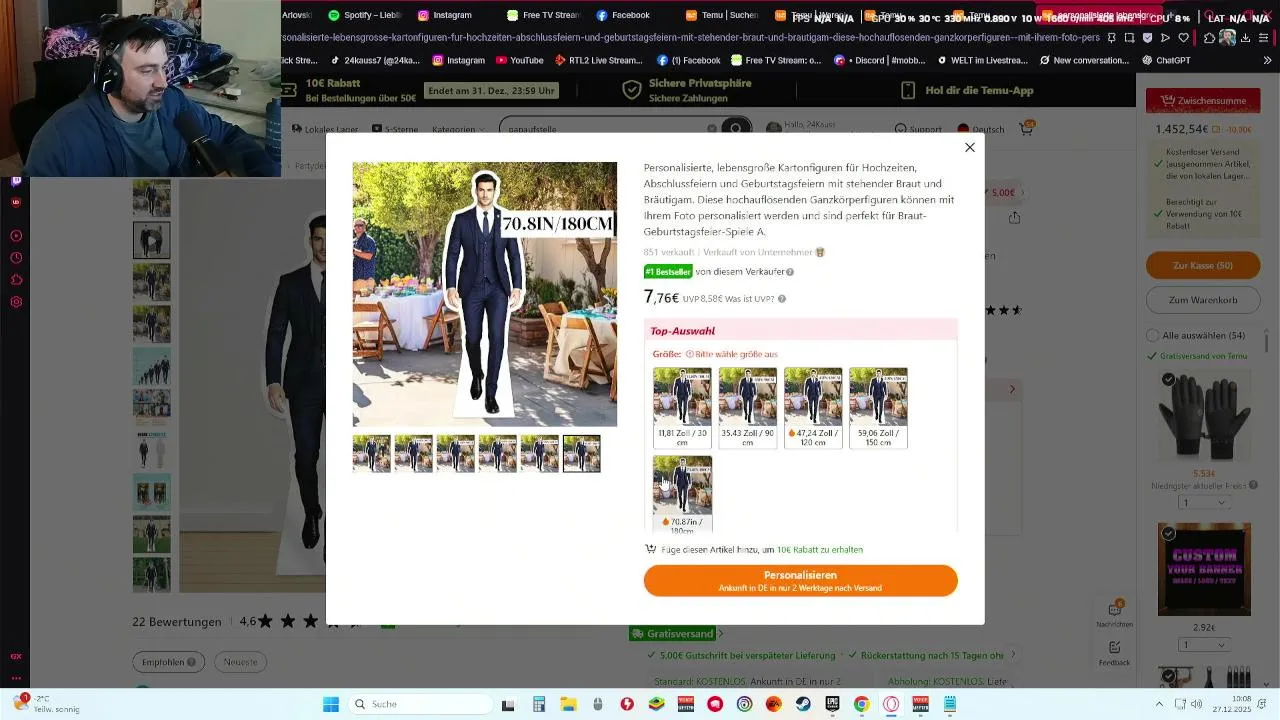This screenshot has height=720, width=1280.
Task: Open Epic Games from the taskbar
Action: 832,704
